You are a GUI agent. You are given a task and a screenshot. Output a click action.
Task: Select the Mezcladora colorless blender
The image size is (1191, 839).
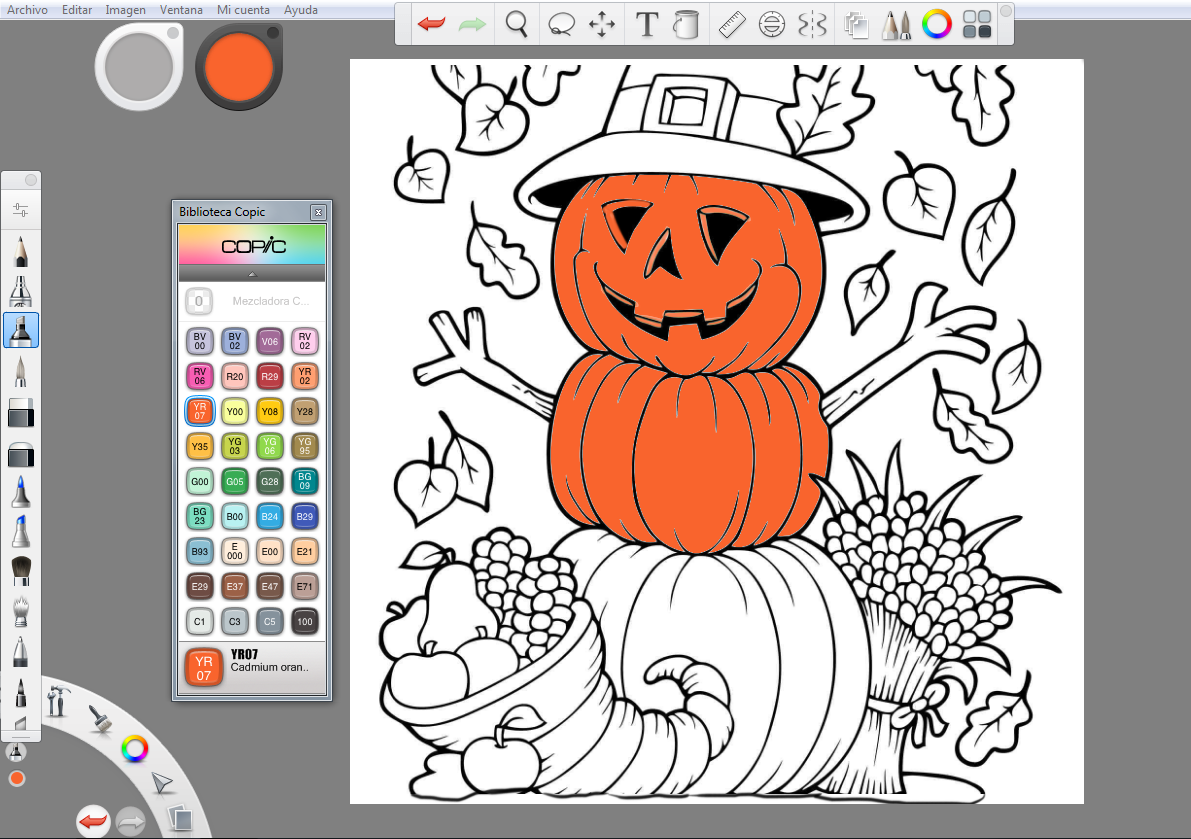point(252,301)
